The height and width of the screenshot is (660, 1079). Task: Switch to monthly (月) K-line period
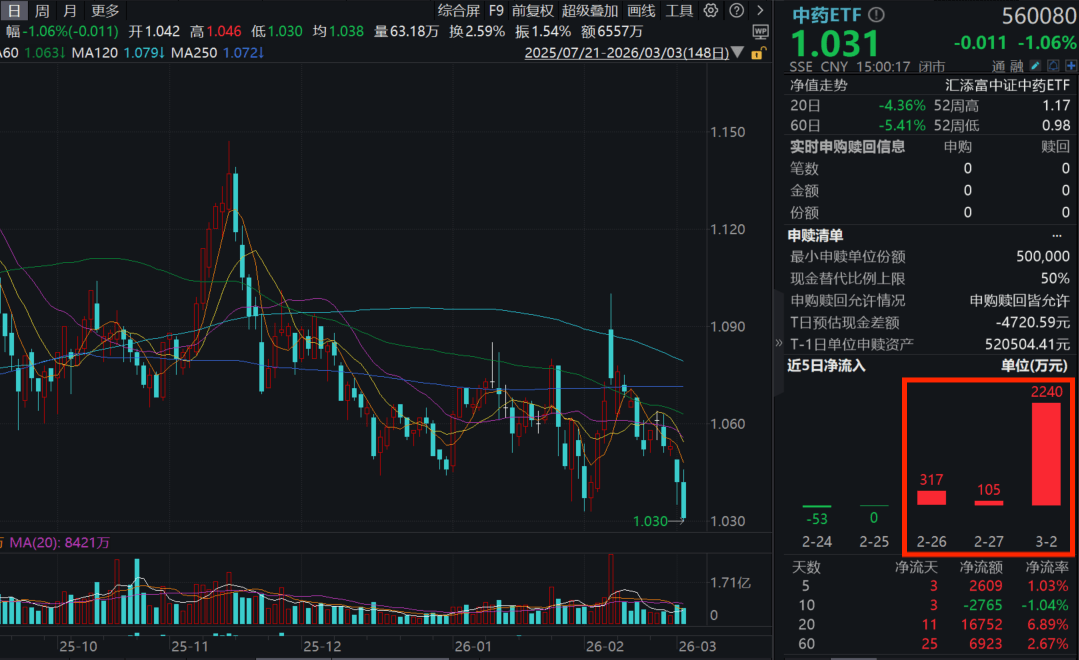pos(69,11)
